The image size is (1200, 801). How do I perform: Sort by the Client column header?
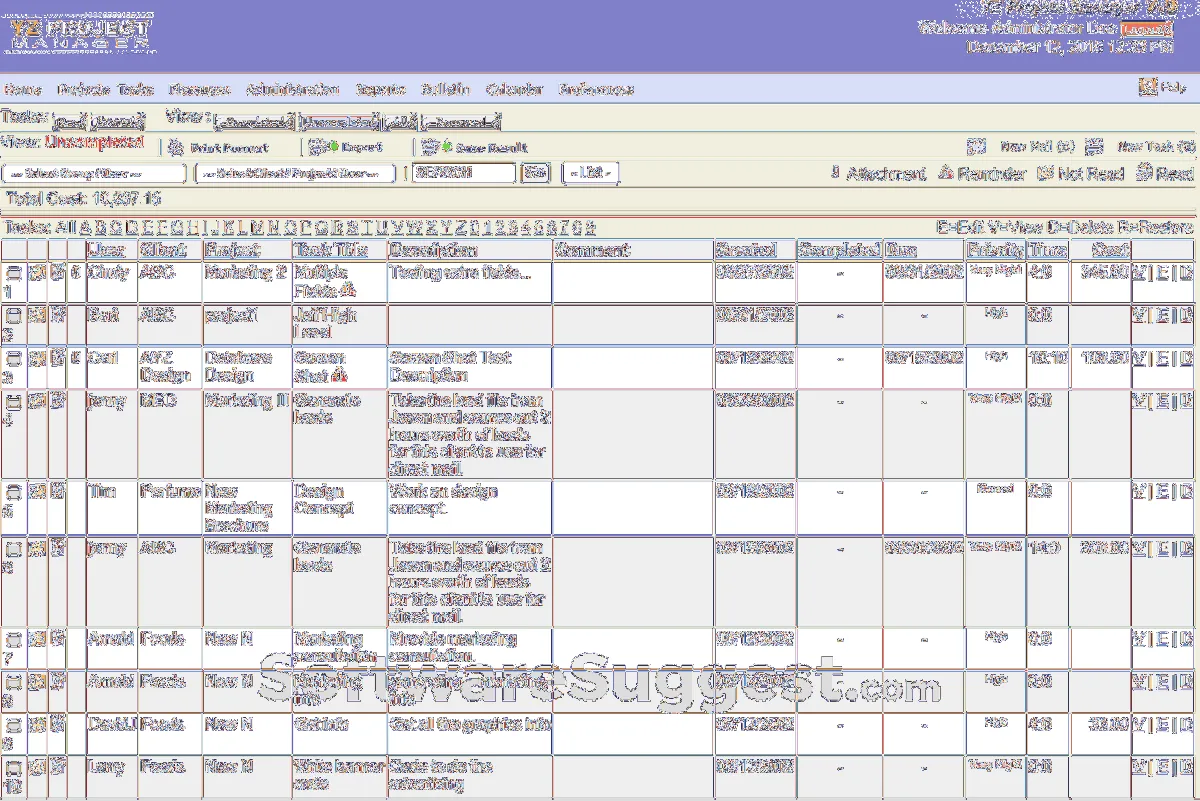(x=161, y=250)
